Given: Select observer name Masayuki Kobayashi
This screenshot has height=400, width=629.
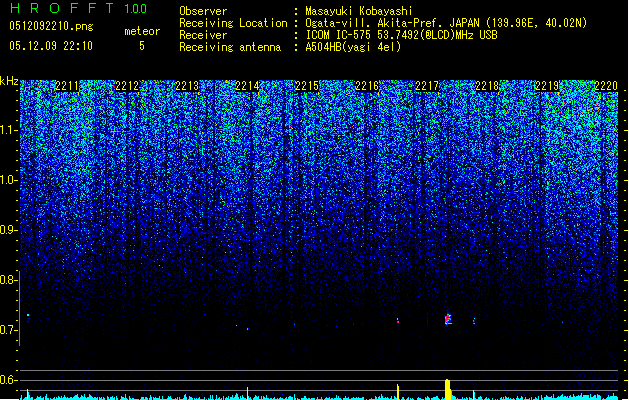Looking at the screenshot, I should point(359,11).
